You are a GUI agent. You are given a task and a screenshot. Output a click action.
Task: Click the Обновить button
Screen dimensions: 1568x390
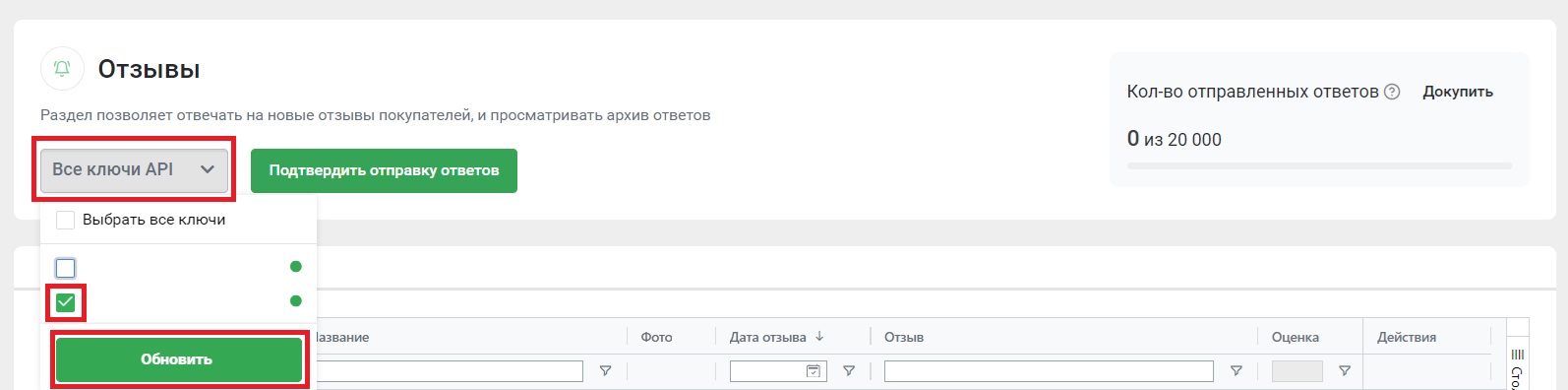pos(178,359)
